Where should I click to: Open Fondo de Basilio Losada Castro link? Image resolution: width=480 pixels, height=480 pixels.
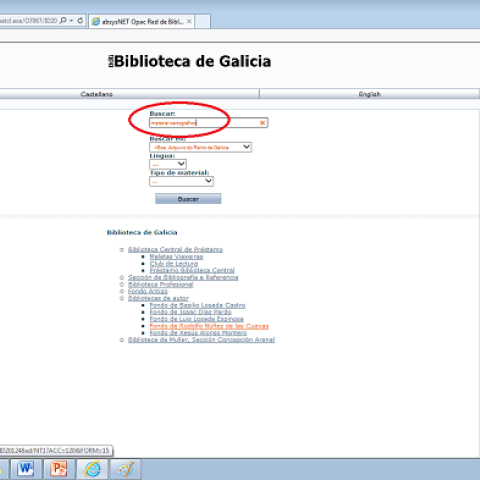197,305
